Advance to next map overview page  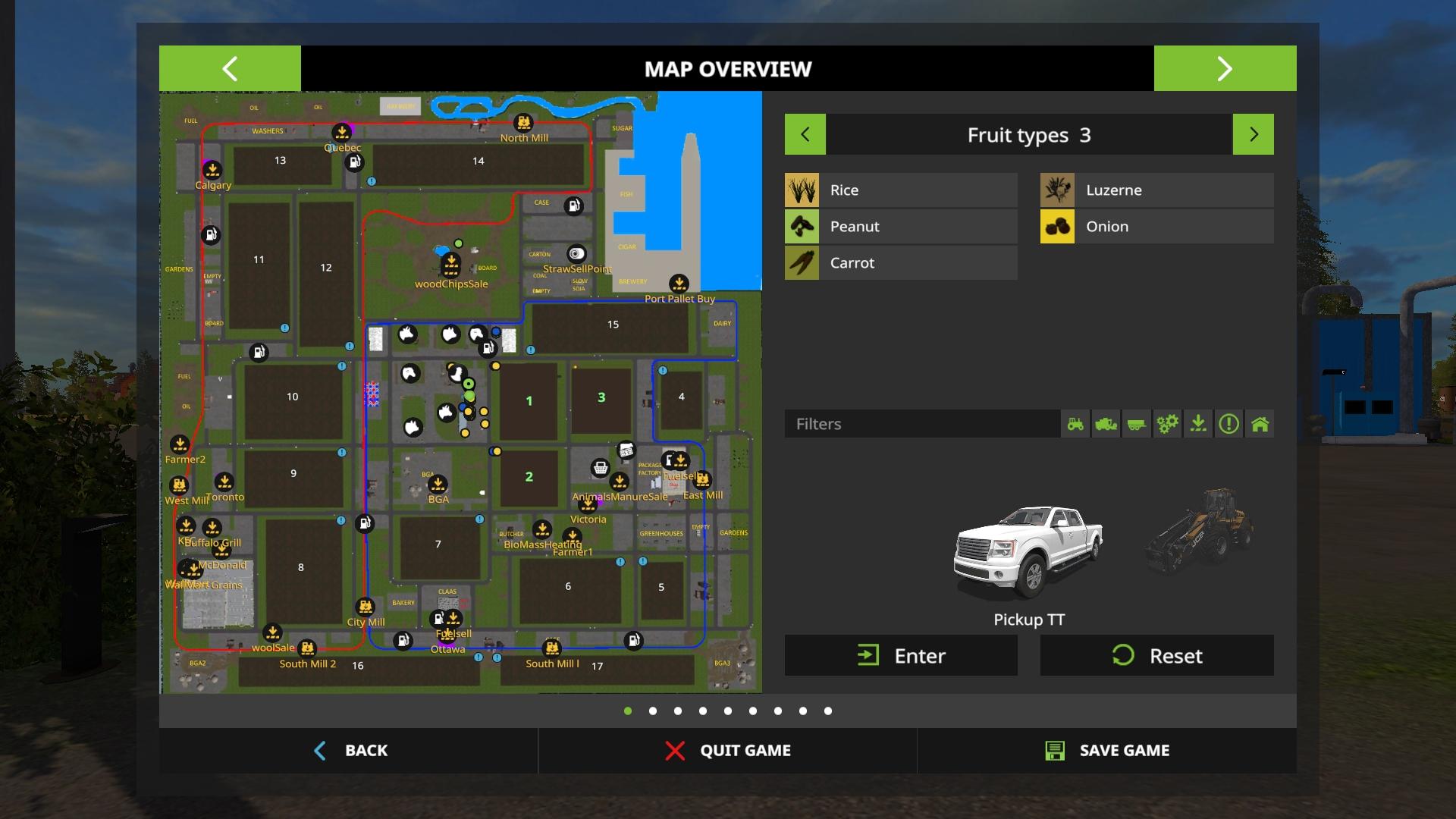[1224, 68]
